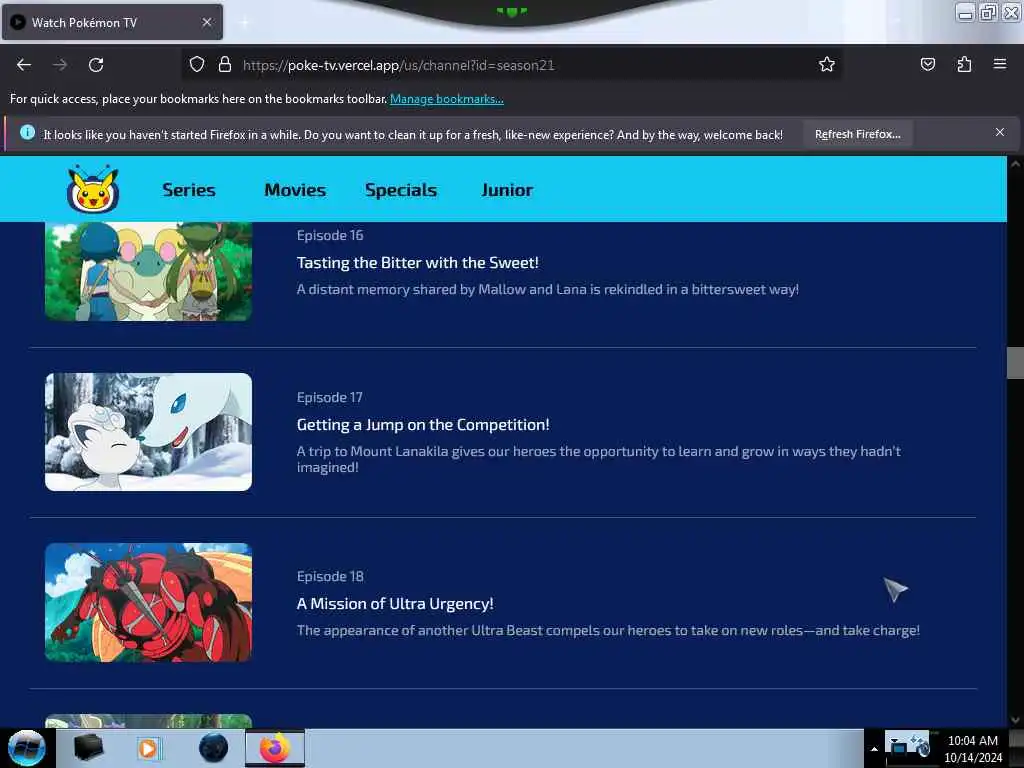
Task: Click the site security padlock icon
Action: pos(225,65)
